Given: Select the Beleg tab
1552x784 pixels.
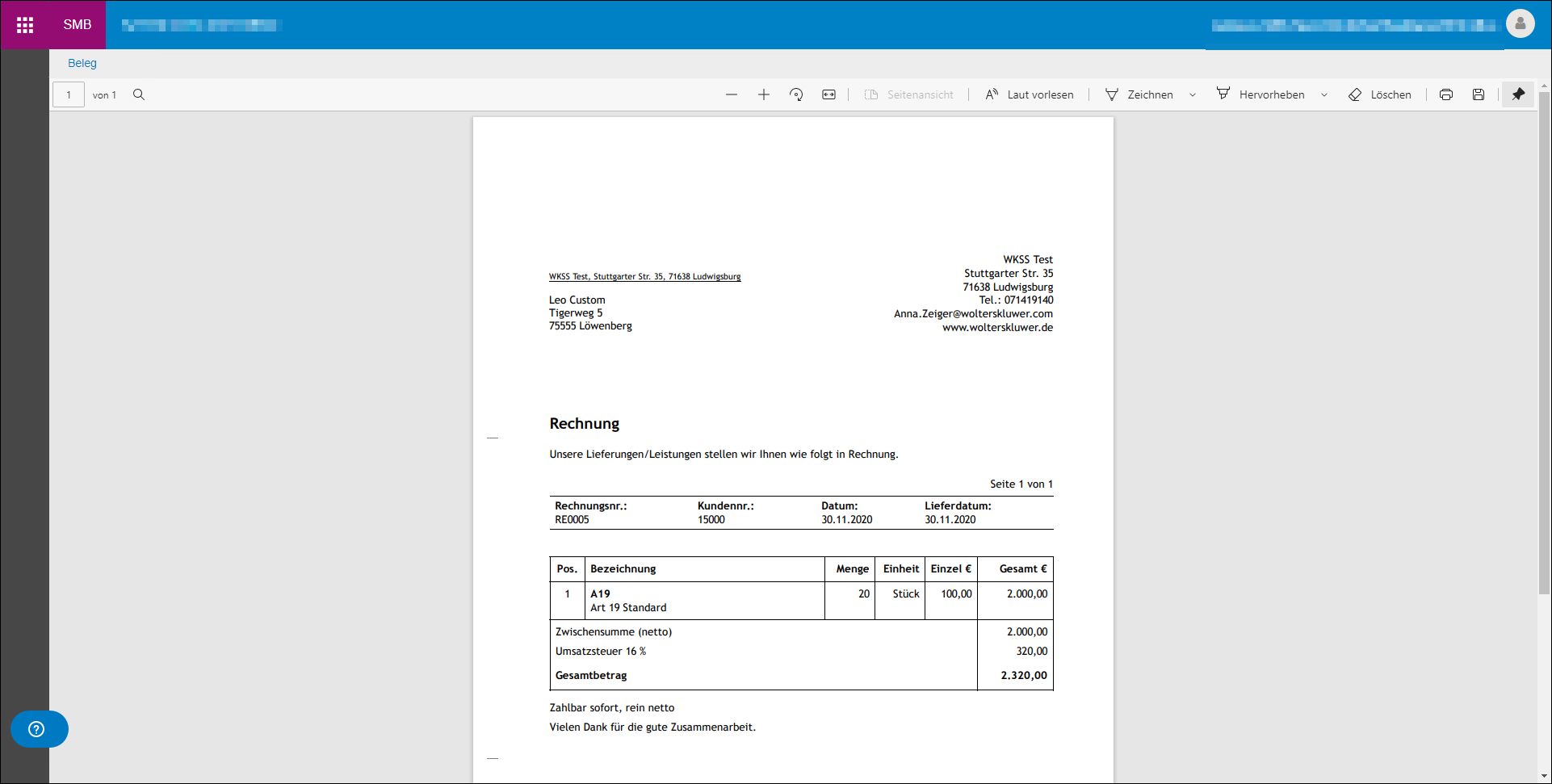Looking at the screenshot, I should [82, 63].
